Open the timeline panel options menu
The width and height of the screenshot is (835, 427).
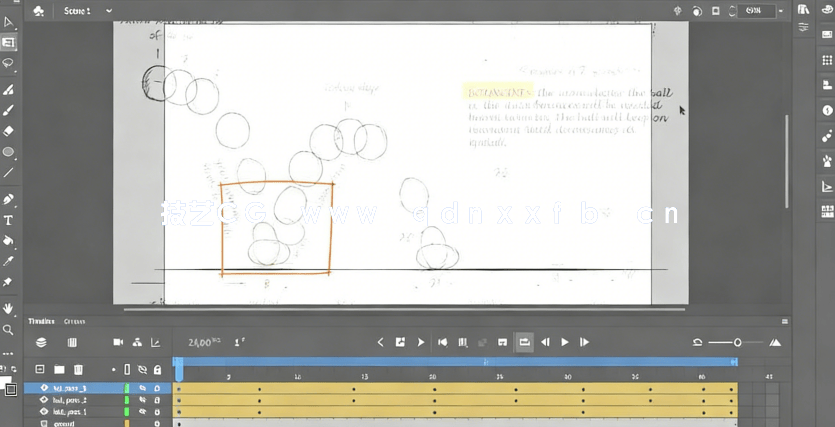784,322
